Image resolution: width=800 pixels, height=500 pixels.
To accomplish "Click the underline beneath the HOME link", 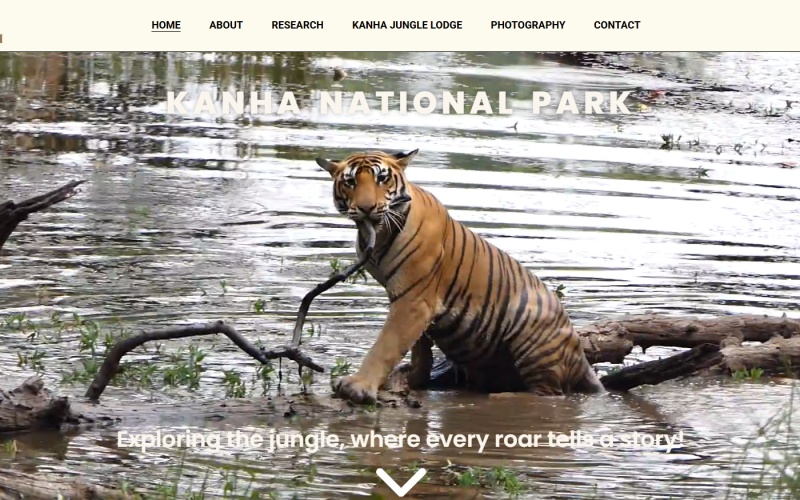I will coord(166,32).
